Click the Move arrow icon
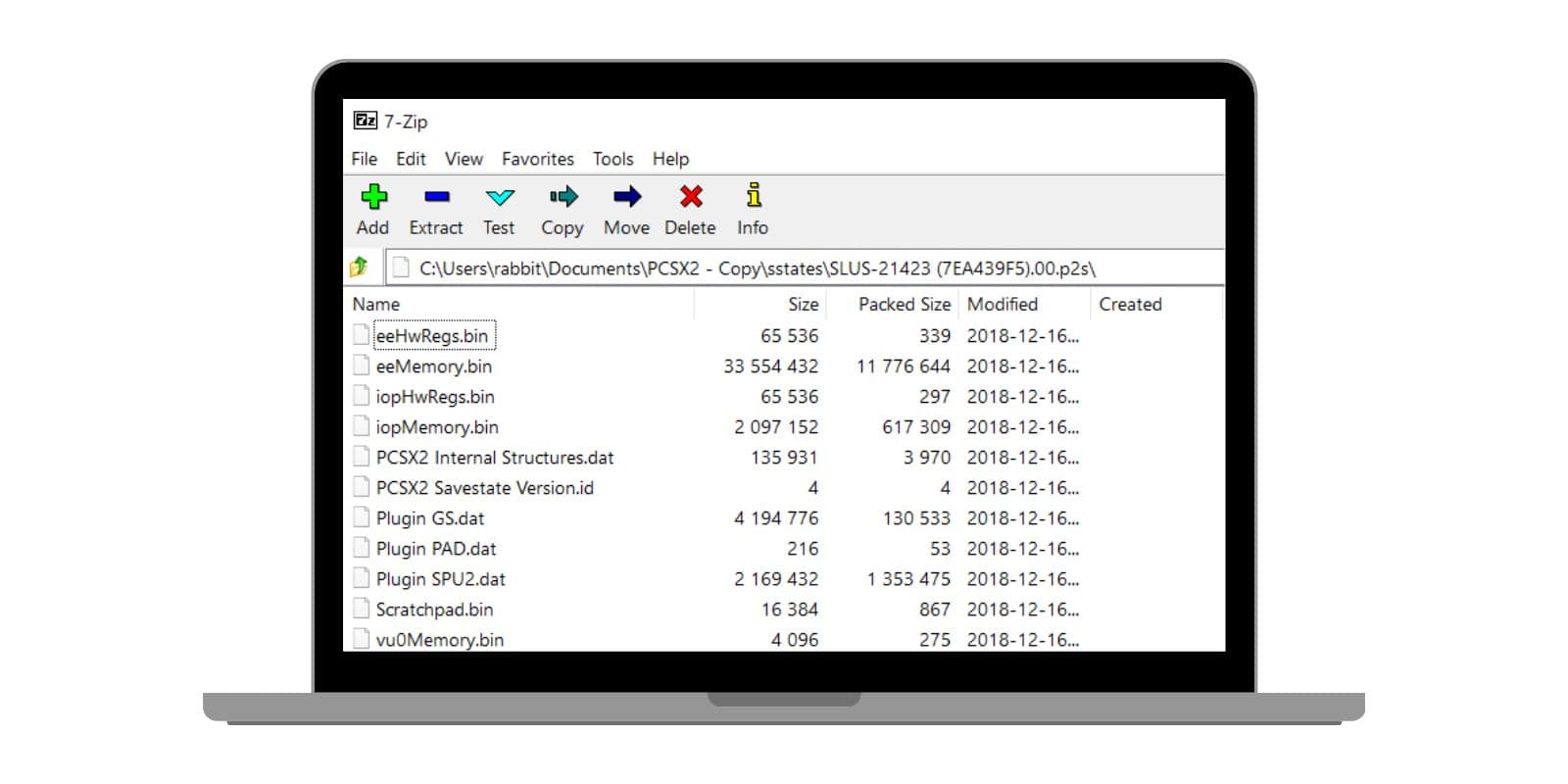The height and width of the screenshot is (784, 1568). click(627, 197)
